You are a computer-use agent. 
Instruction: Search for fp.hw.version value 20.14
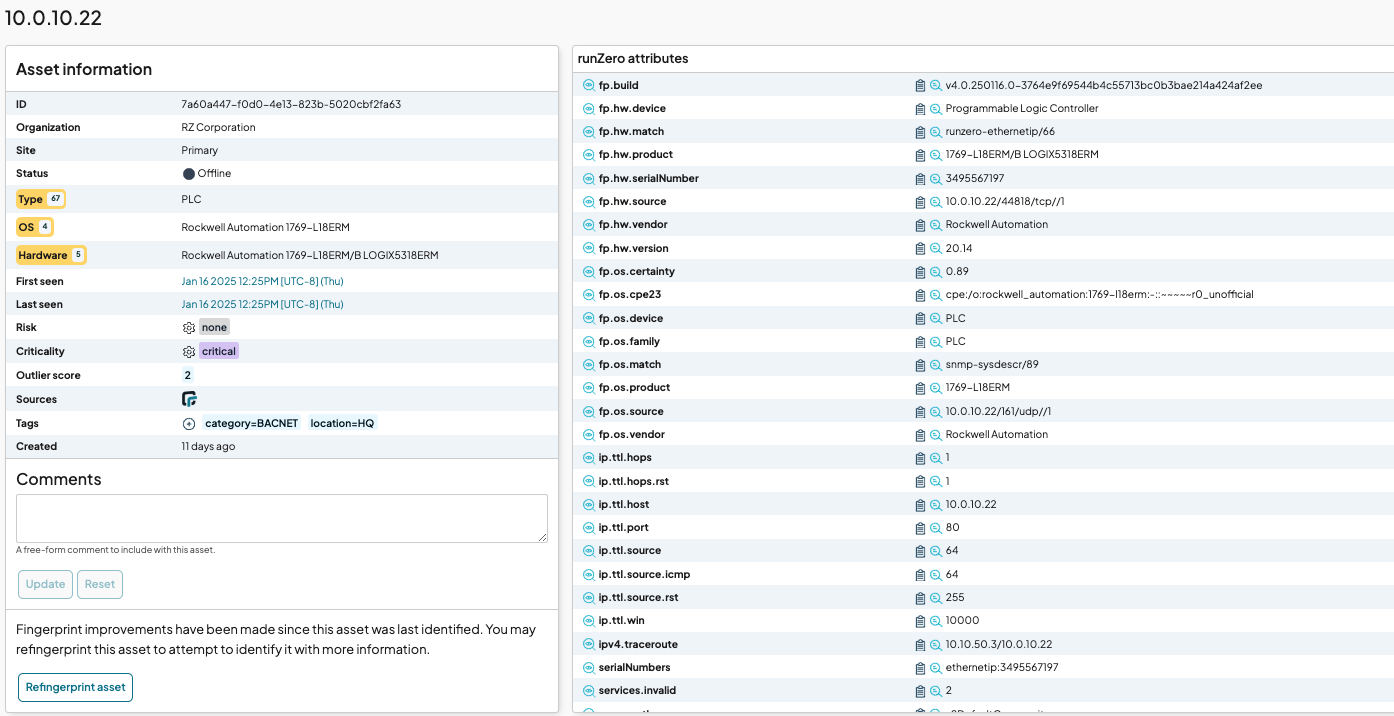(x=936, y=249)
